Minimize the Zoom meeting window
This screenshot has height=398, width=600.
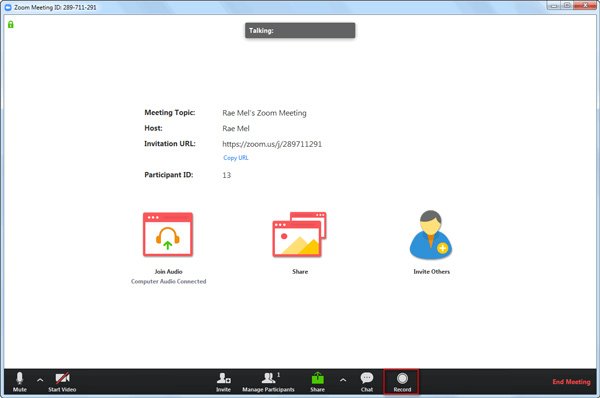554,5
